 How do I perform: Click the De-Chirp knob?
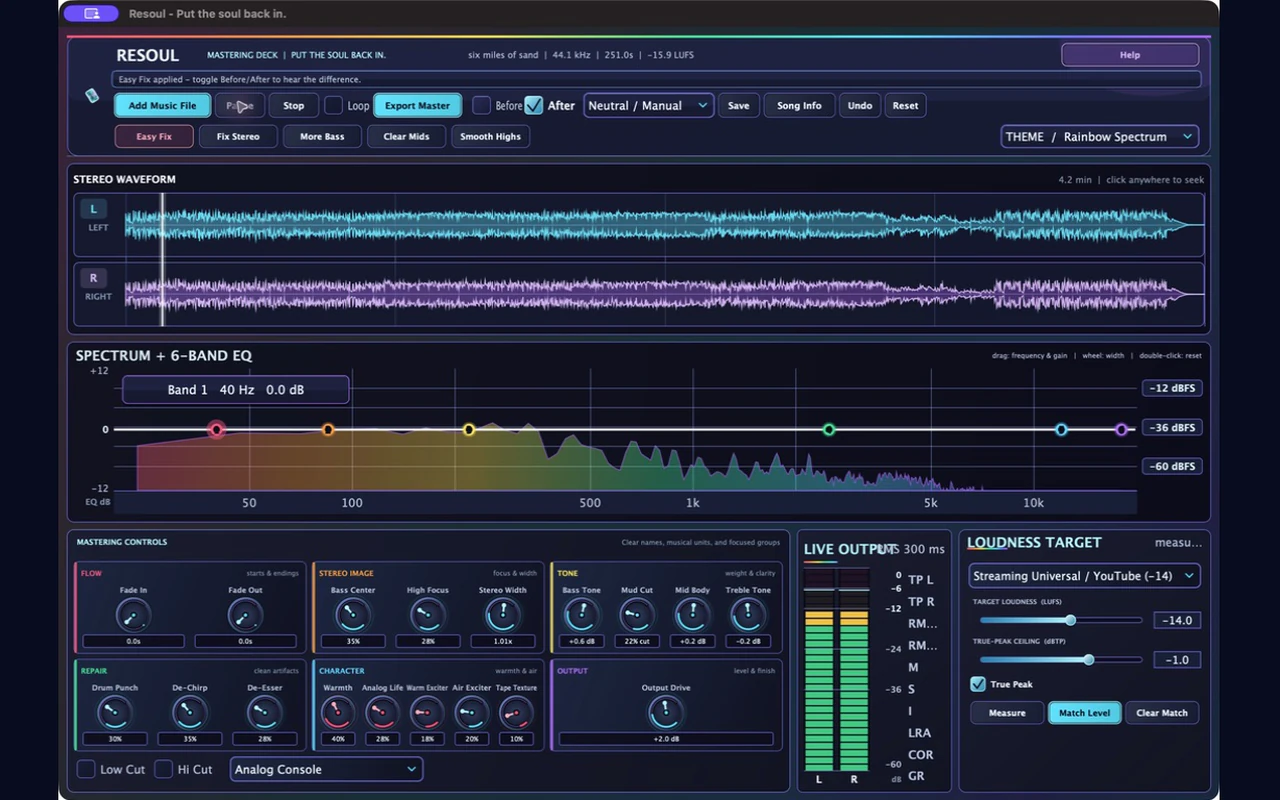click(189, 713)
